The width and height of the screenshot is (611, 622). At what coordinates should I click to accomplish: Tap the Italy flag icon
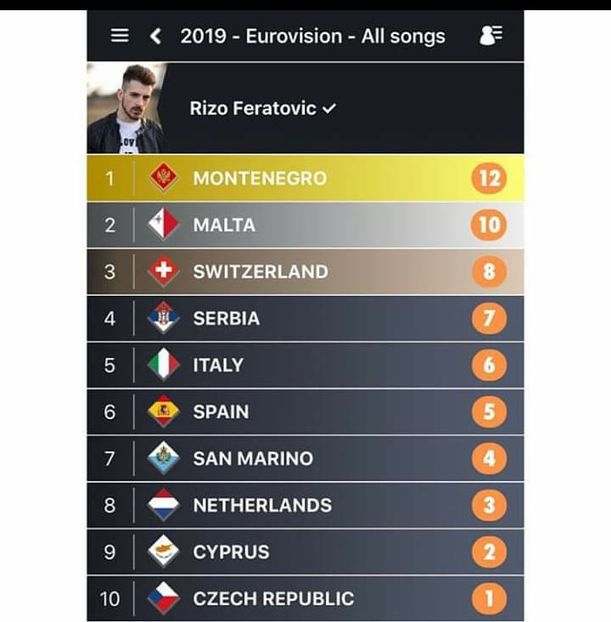[163, 365]
